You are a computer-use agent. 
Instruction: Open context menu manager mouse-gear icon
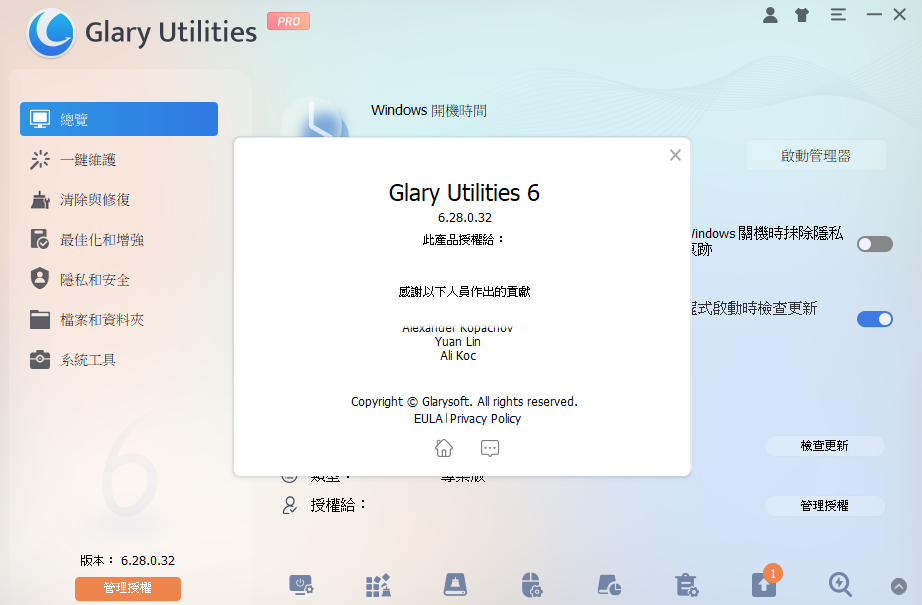(532, 585)
